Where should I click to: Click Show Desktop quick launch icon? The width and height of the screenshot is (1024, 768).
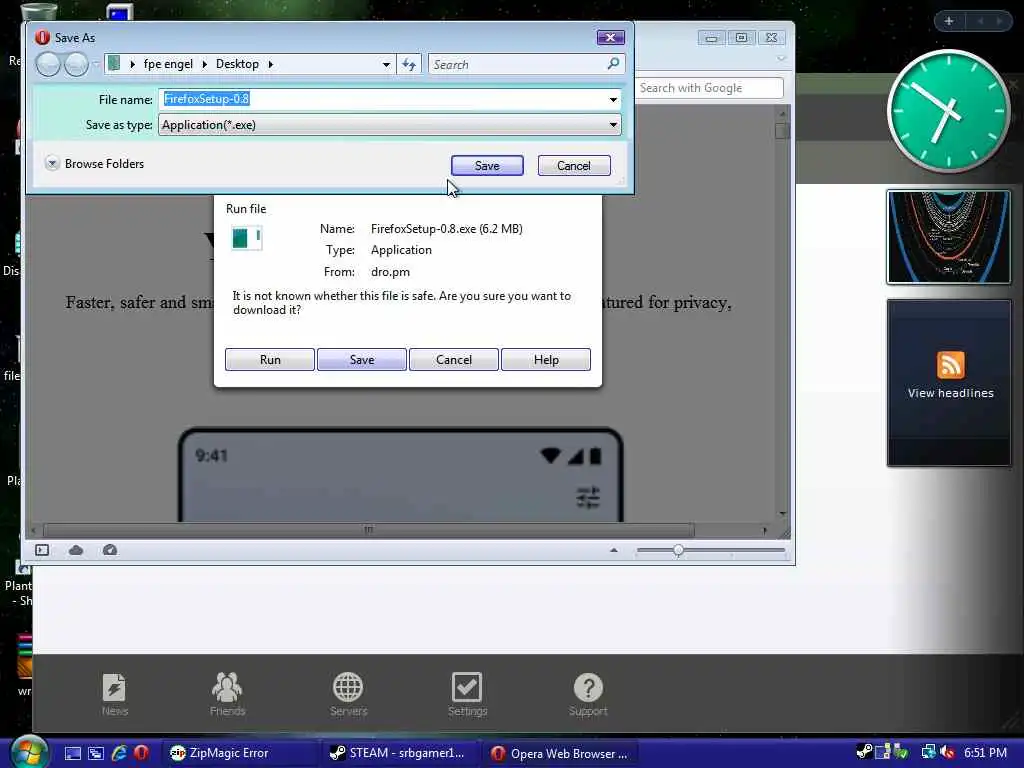[x=73, y=753]
